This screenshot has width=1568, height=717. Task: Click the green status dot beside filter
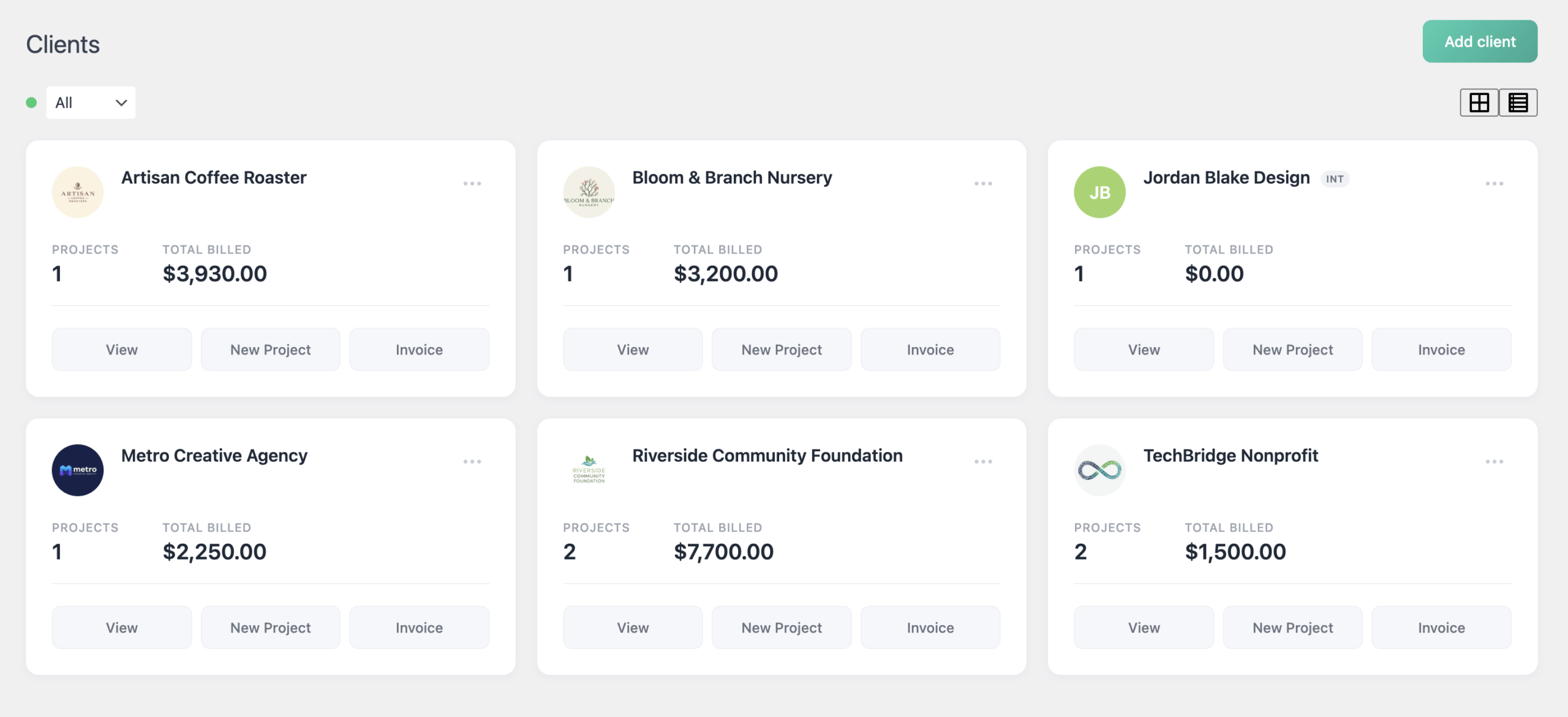pos(31,102)
